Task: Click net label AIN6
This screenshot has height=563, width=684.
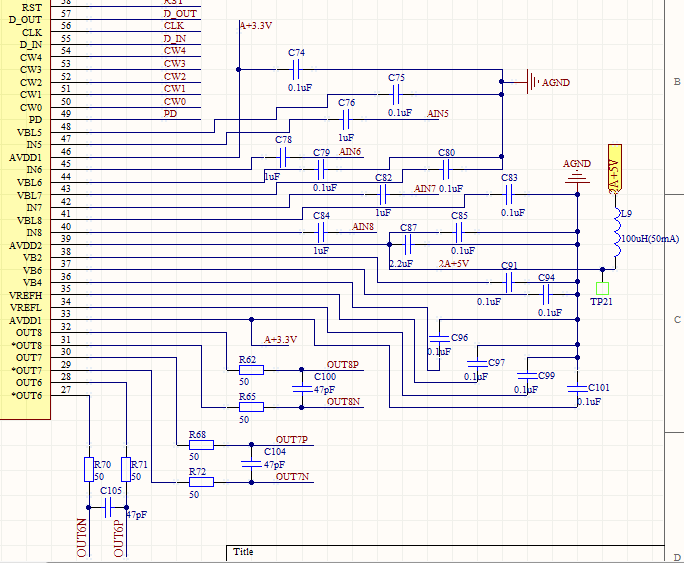Action: point(350,152)
